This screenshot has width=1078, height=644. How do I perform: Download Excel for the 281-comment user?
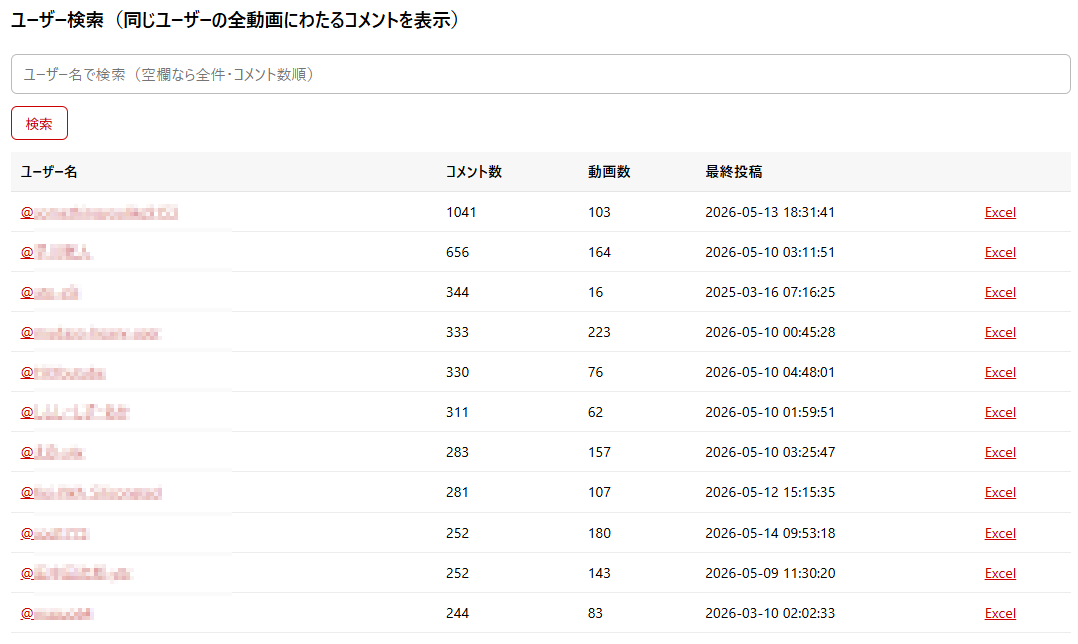1000,492
